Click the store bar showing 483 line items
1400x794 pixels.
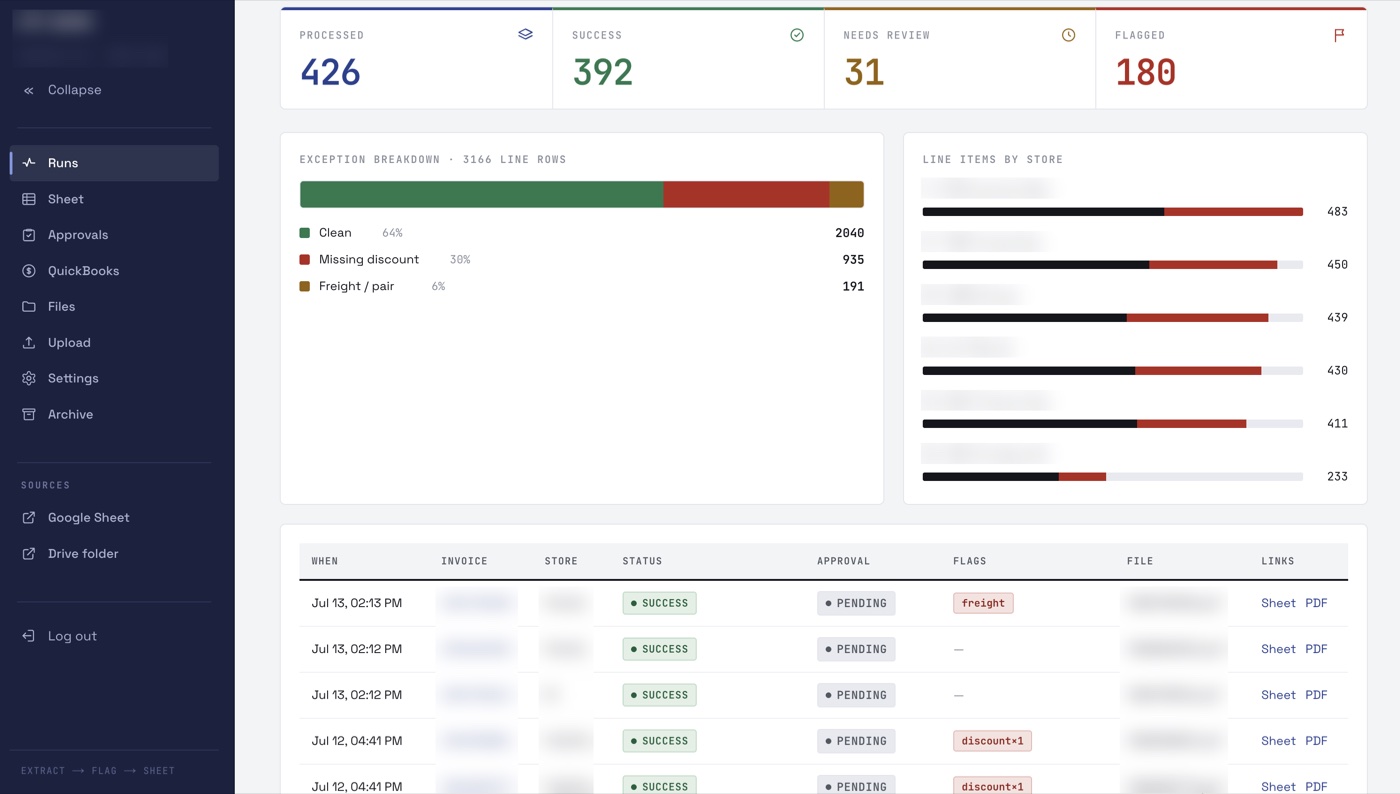[1112, 212]
